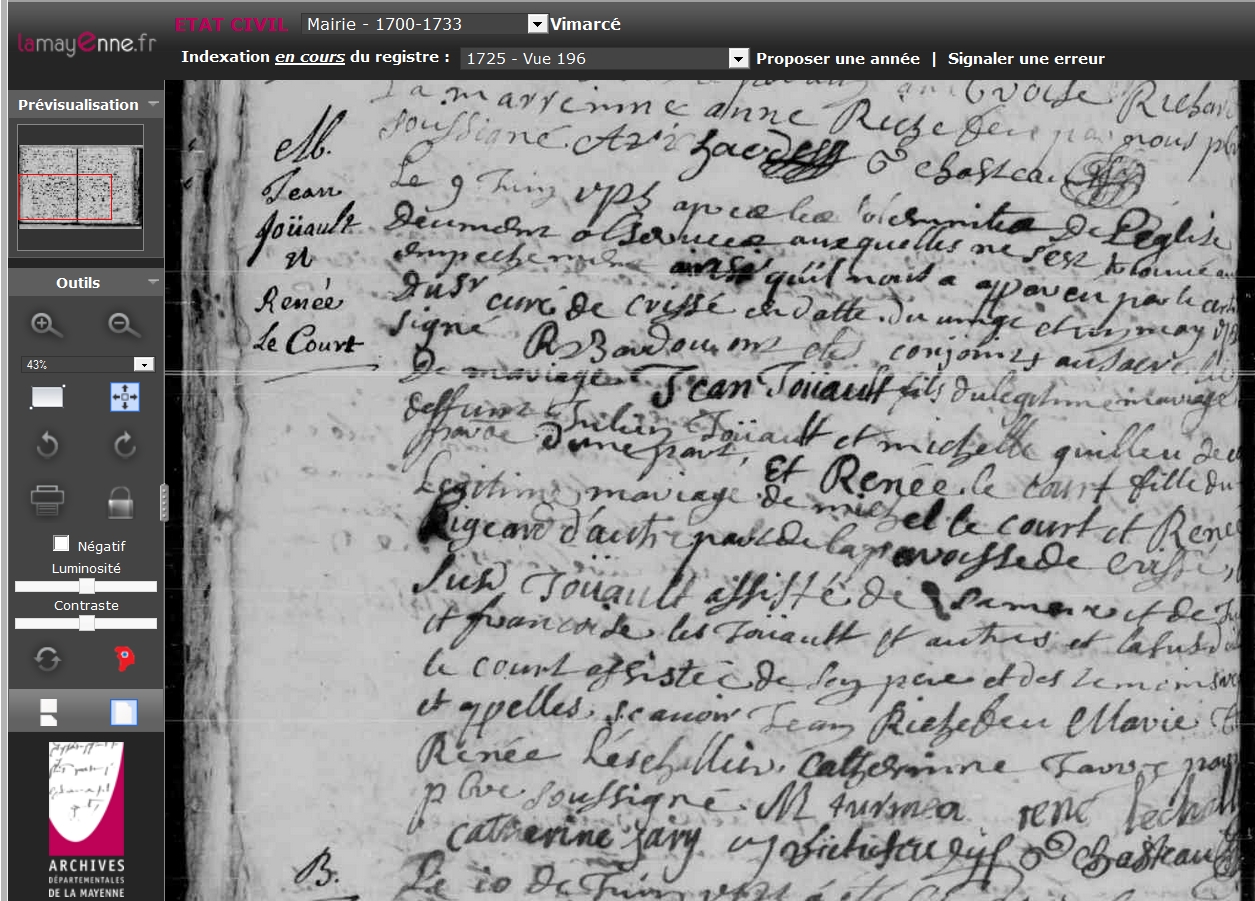Click the Proposer une année link
Screen dimensions: 1255x901
837,59
